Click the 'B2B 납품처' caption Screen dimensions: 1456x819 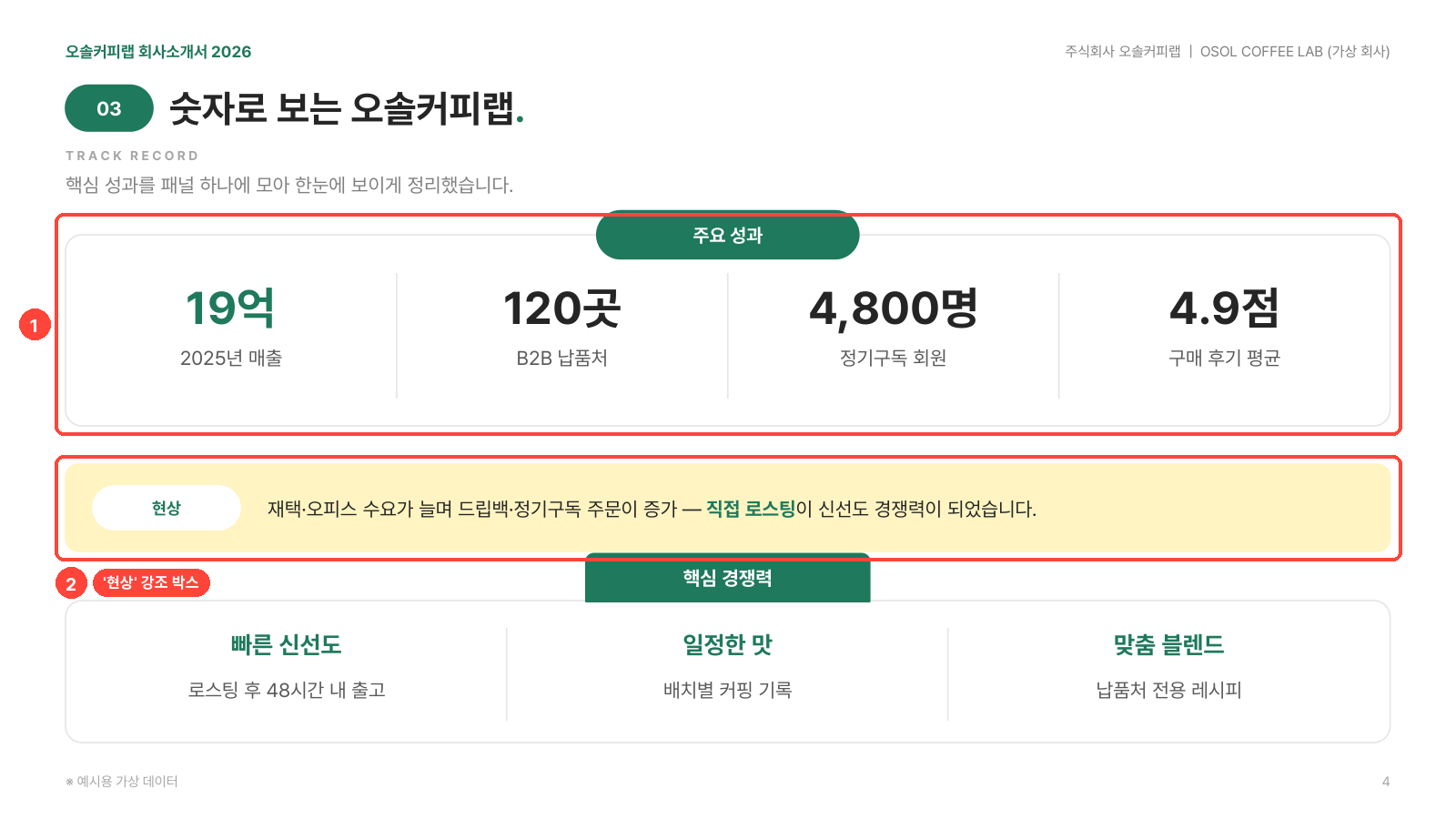(x=562, y=359)
